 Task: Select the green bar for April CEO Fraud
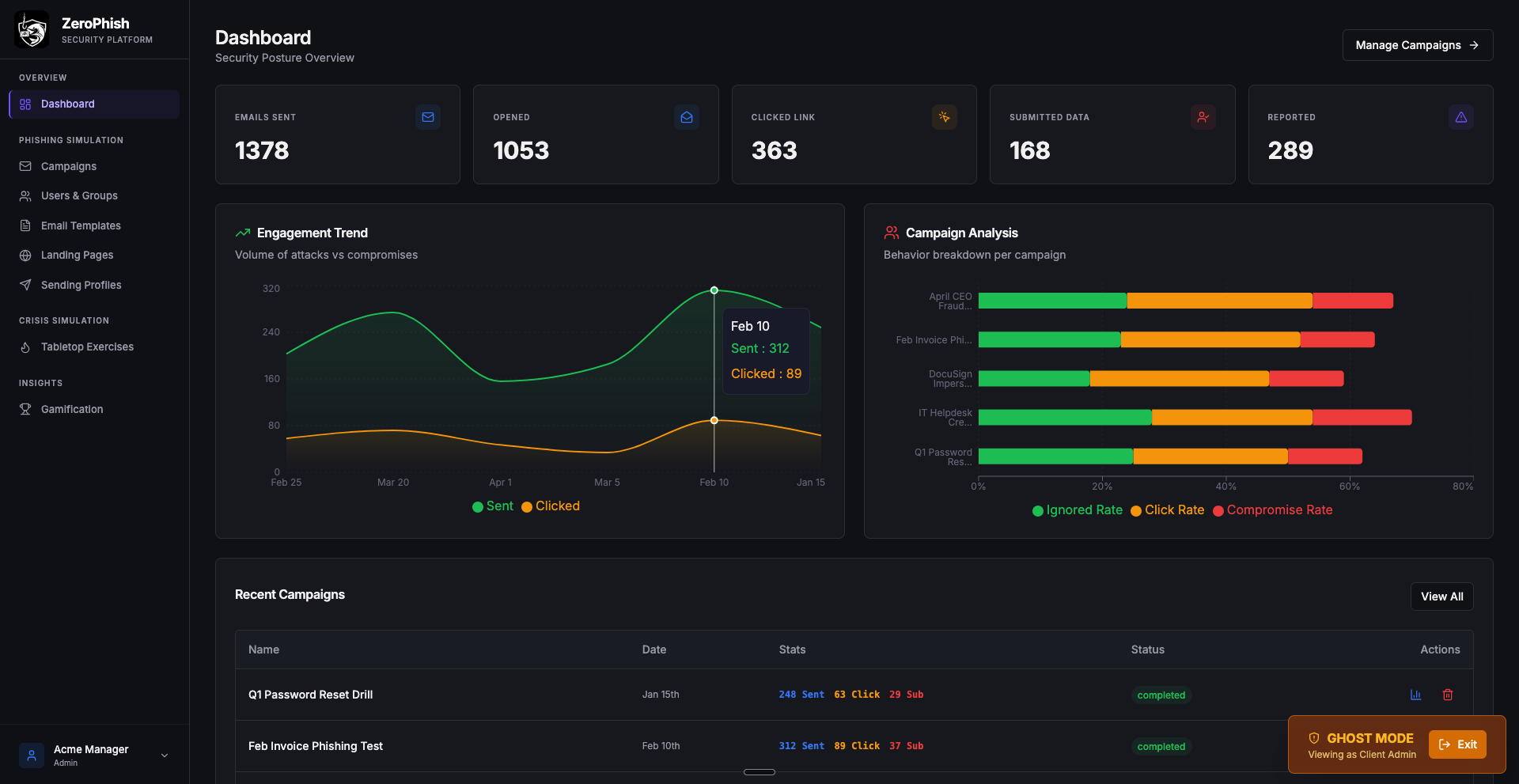[1052, 301]
